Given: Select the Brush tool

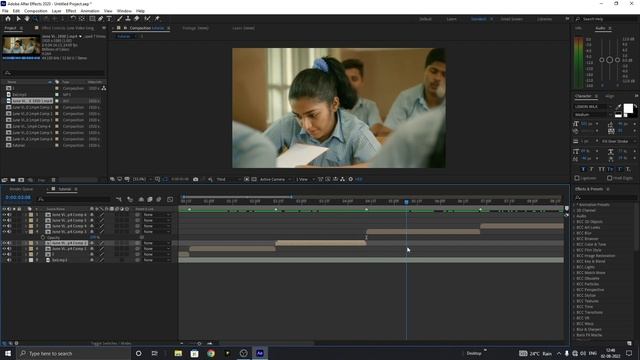Looking at the screenshot, I should (120, 19).
